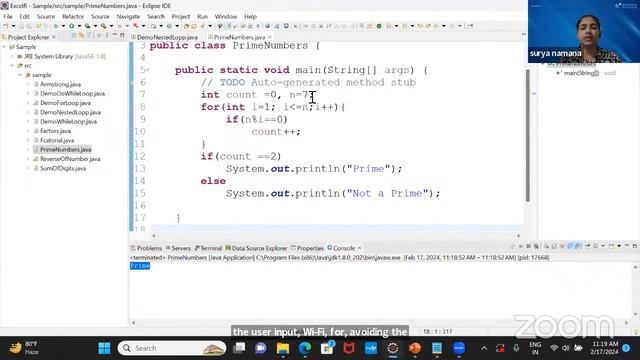Expand JRE System Library node

[12, 56]
